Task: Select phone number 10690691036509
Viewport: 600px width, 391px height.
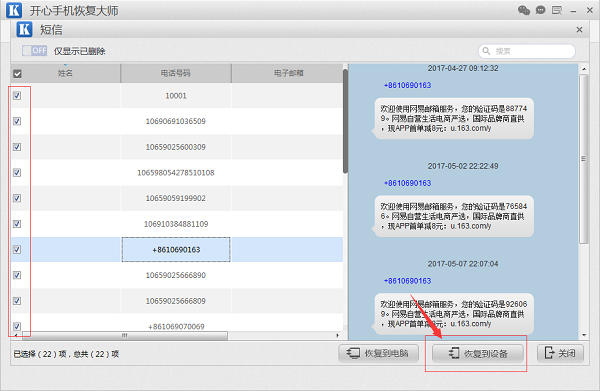Action: tap(176, 121)
